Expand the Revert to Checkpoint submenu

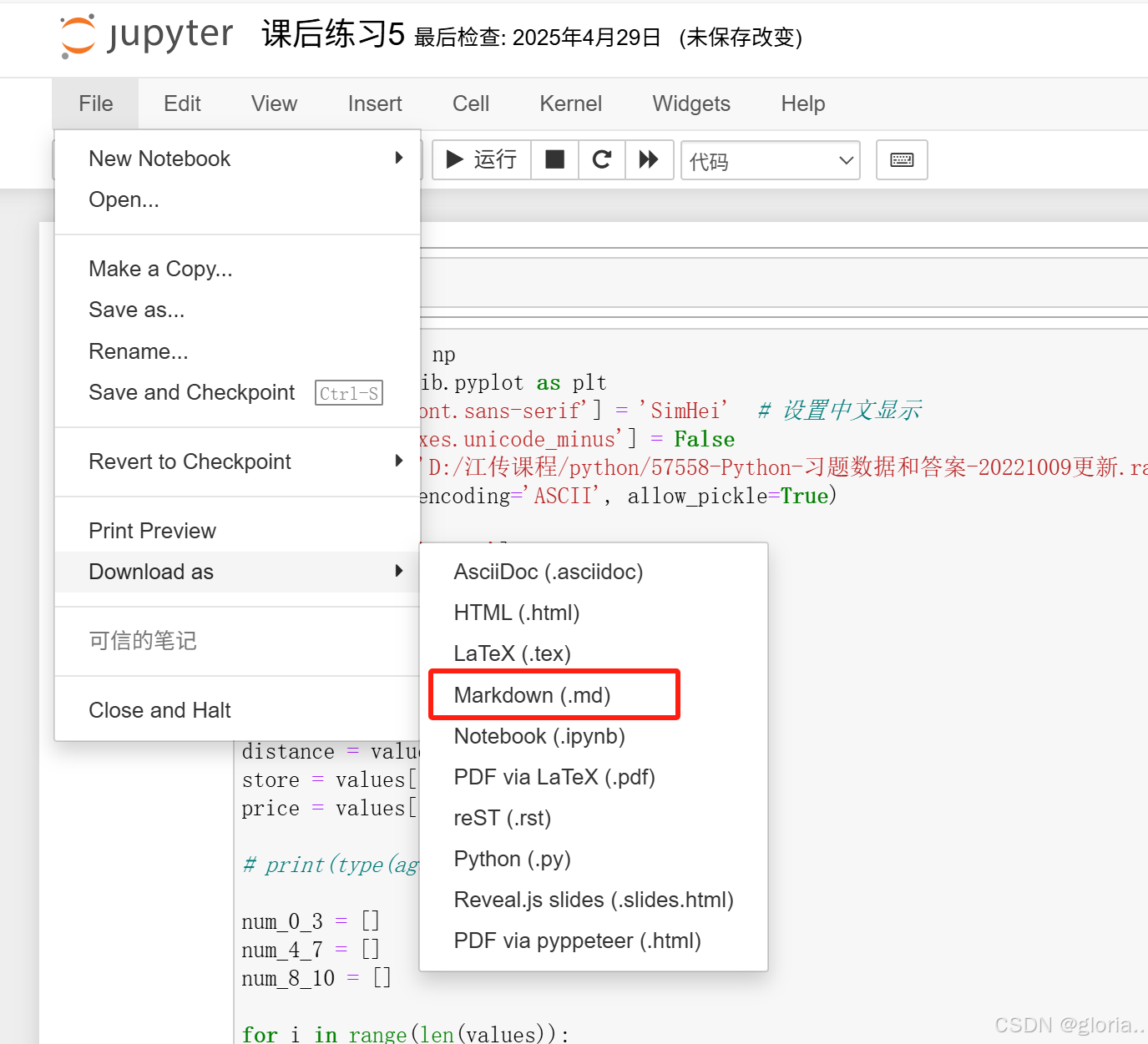coord(399,461)
